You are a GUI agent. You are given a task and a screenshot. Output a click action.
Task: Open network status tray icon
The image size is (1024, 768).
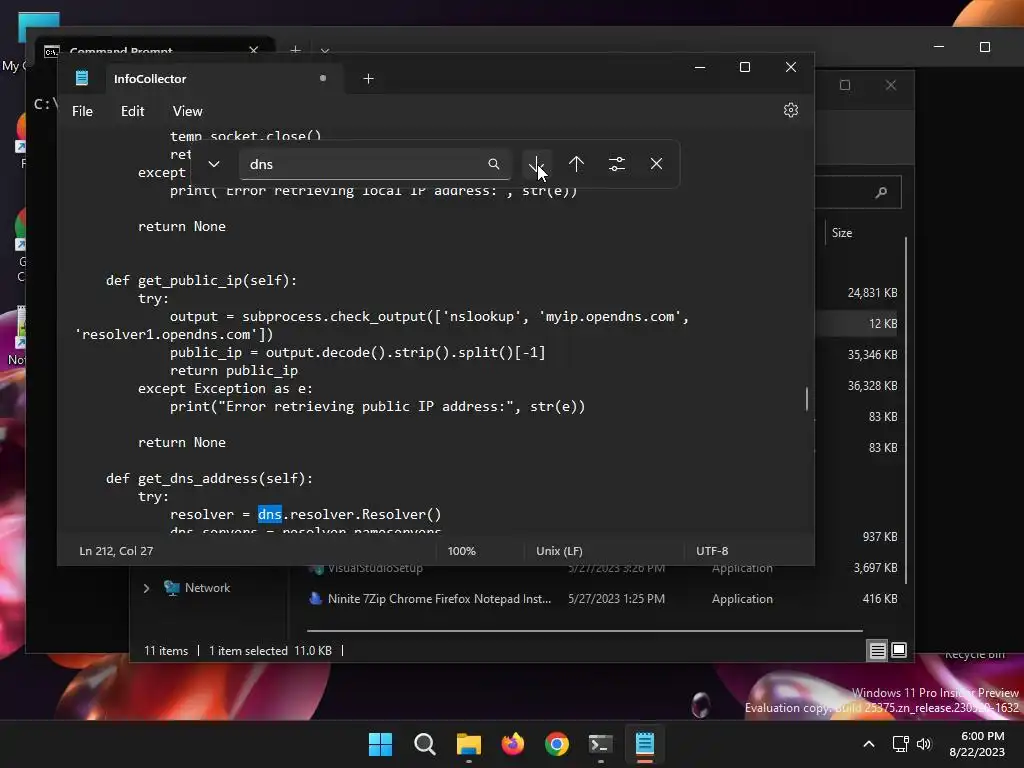(x=901, y=744)
